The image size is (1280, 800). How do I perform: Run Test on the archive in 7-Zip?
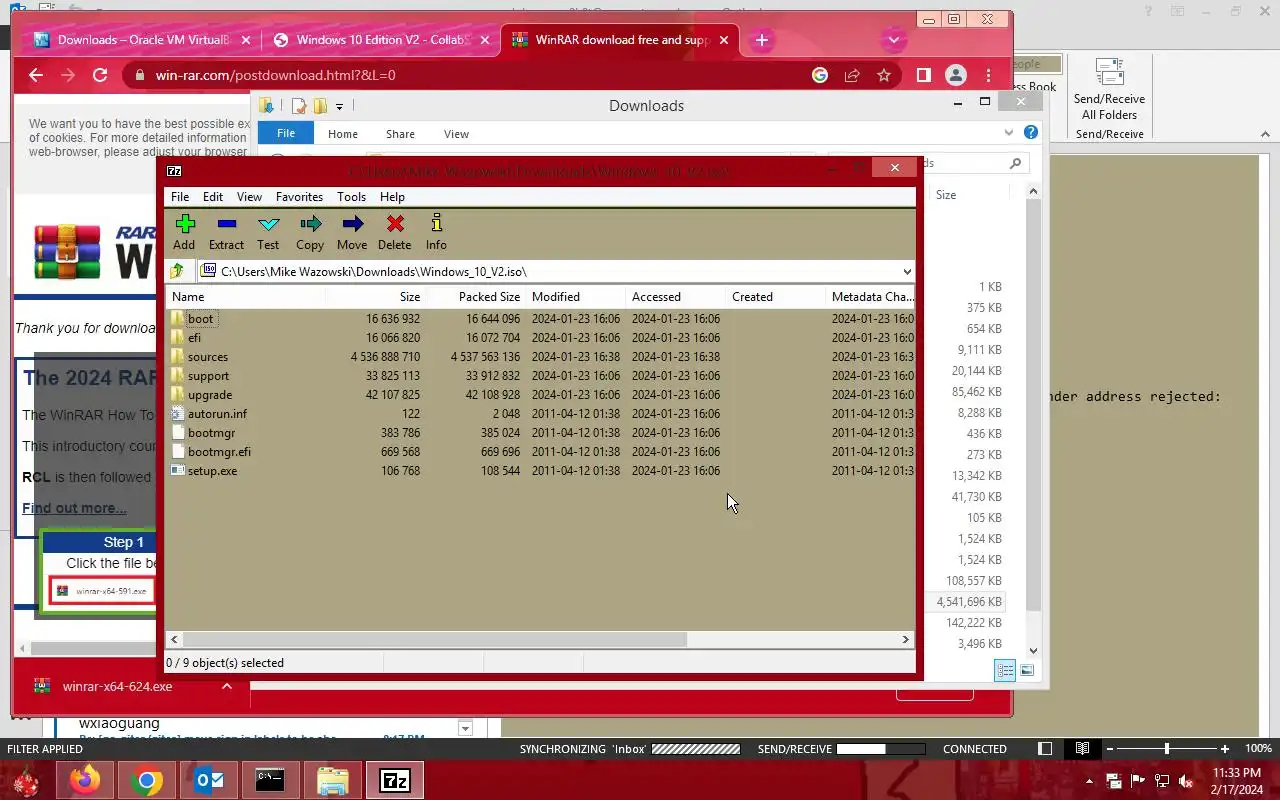tap(268, 232)
